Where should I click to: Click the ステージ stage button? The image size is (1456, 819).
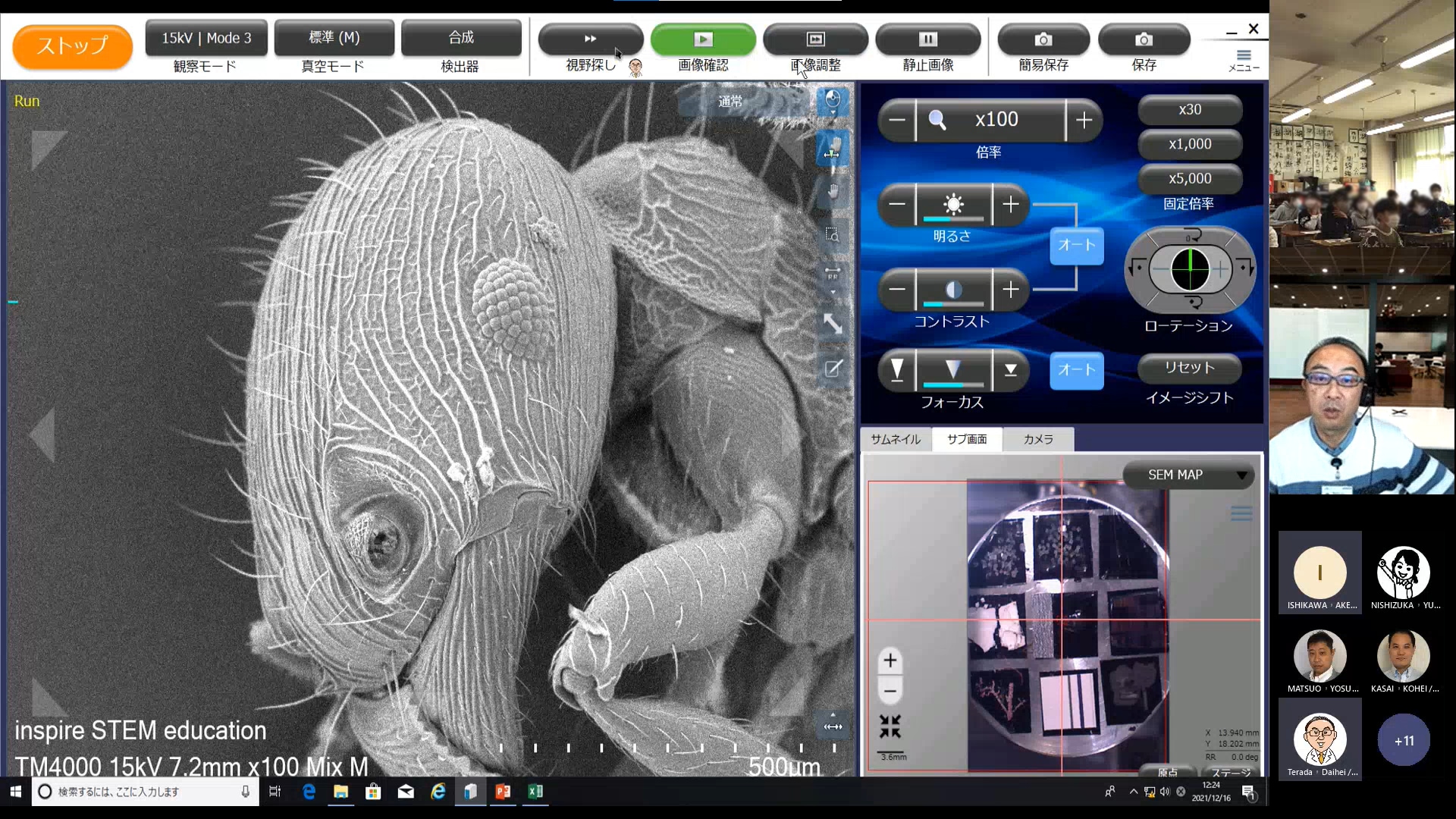pyautogui.click(x=1231, y=772)
